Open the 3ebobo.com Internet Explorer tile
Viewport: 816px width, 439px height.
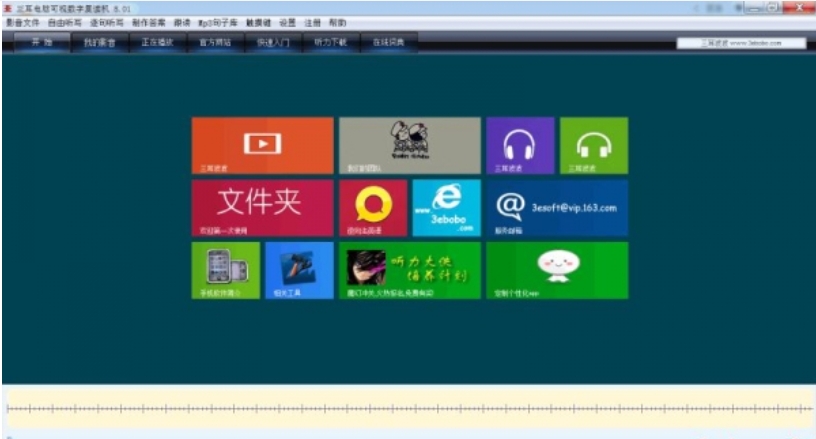pyautogui.click(x=447, y=208)
